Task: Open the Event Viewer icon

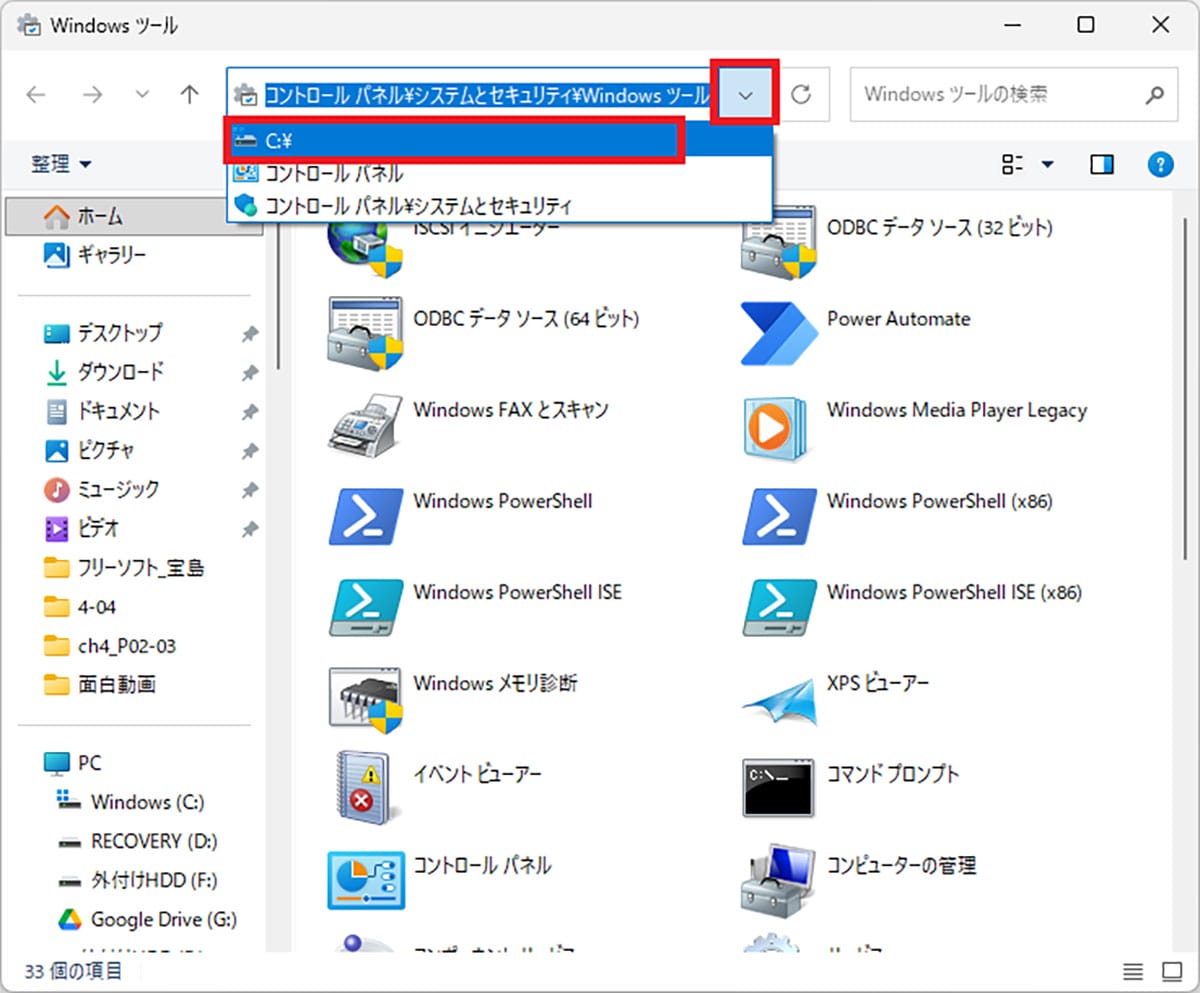Action: coord(365,787)
